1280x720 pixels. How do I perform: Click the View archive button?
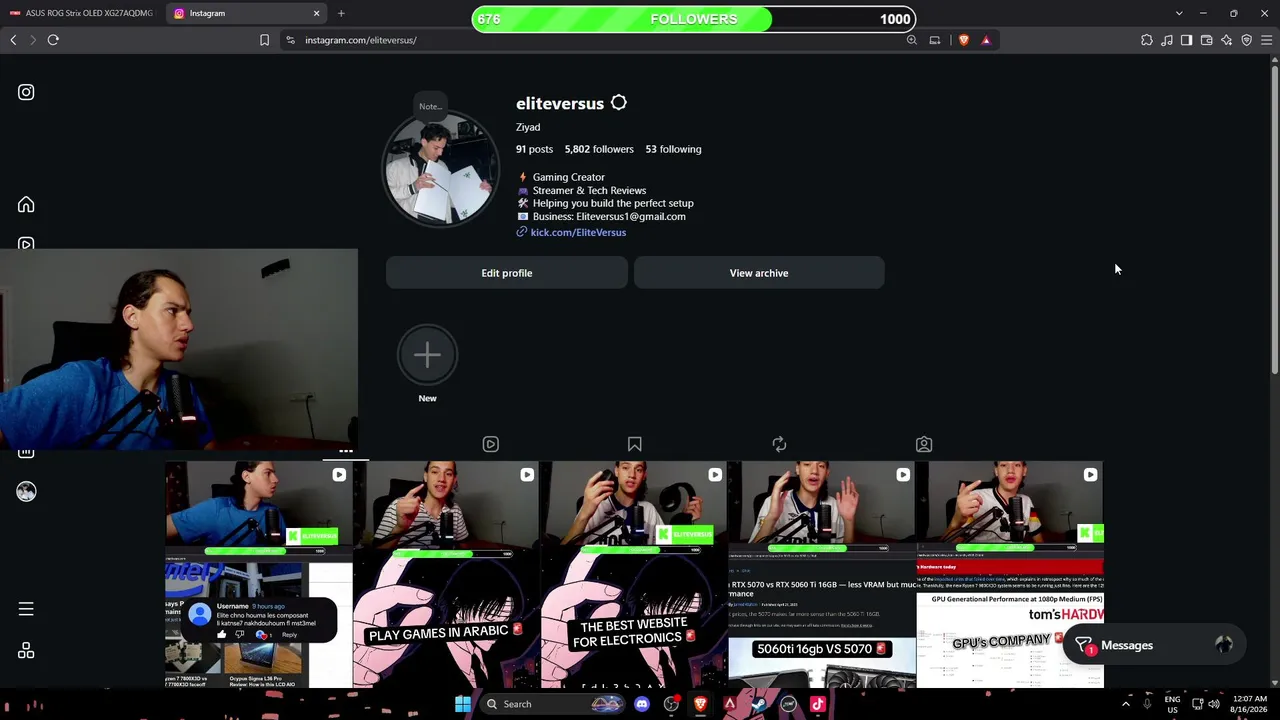coord(759,273)
